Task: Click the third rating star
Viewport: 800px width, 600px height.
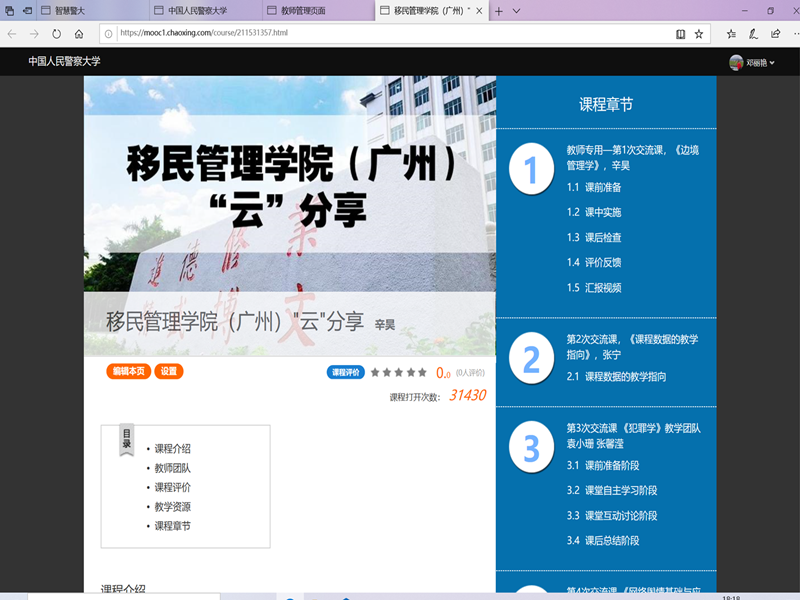Action: [399, 372]
